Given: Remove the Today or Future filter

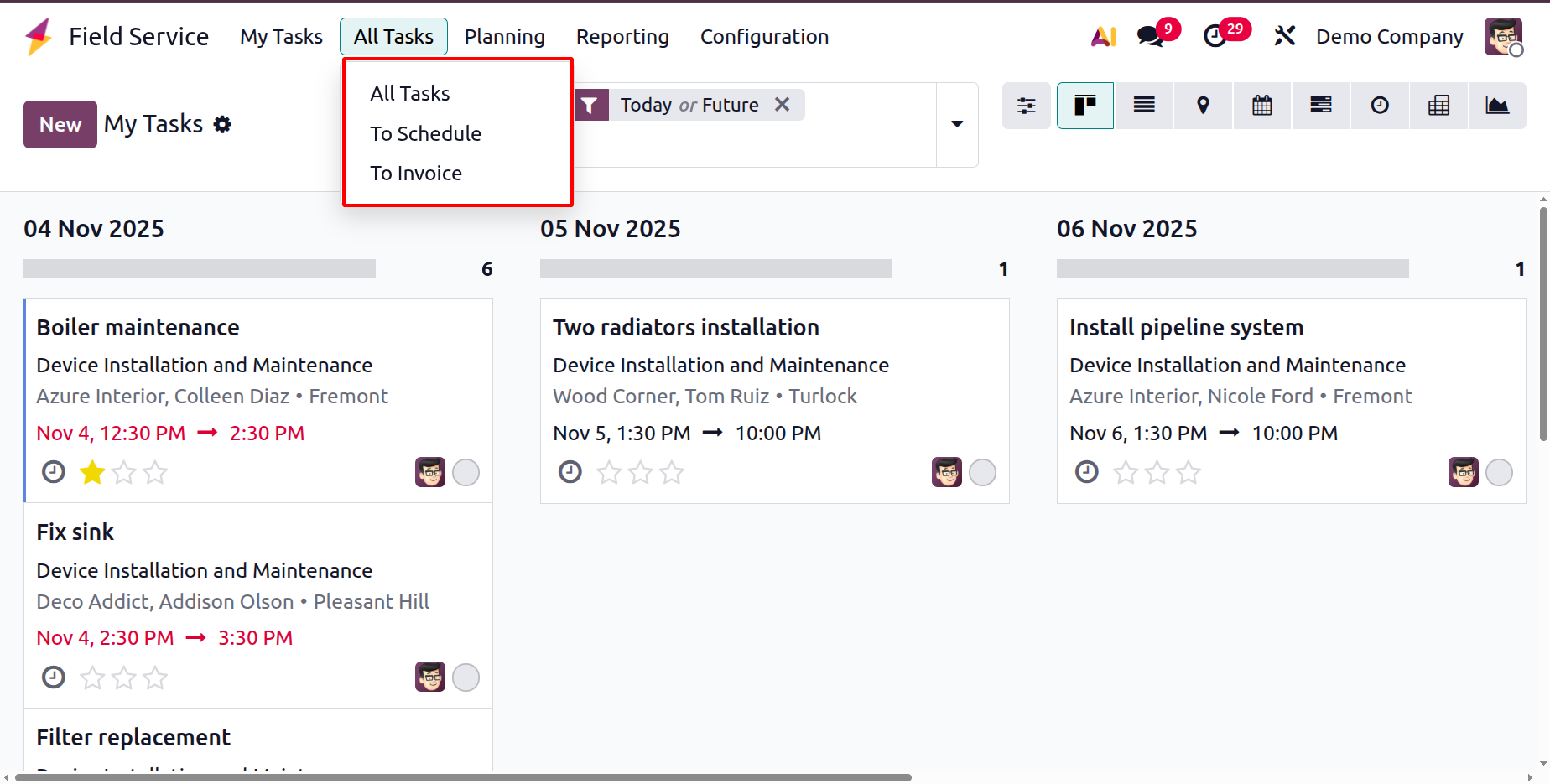Looking at the screenshot, I should (x=782, y=105).
